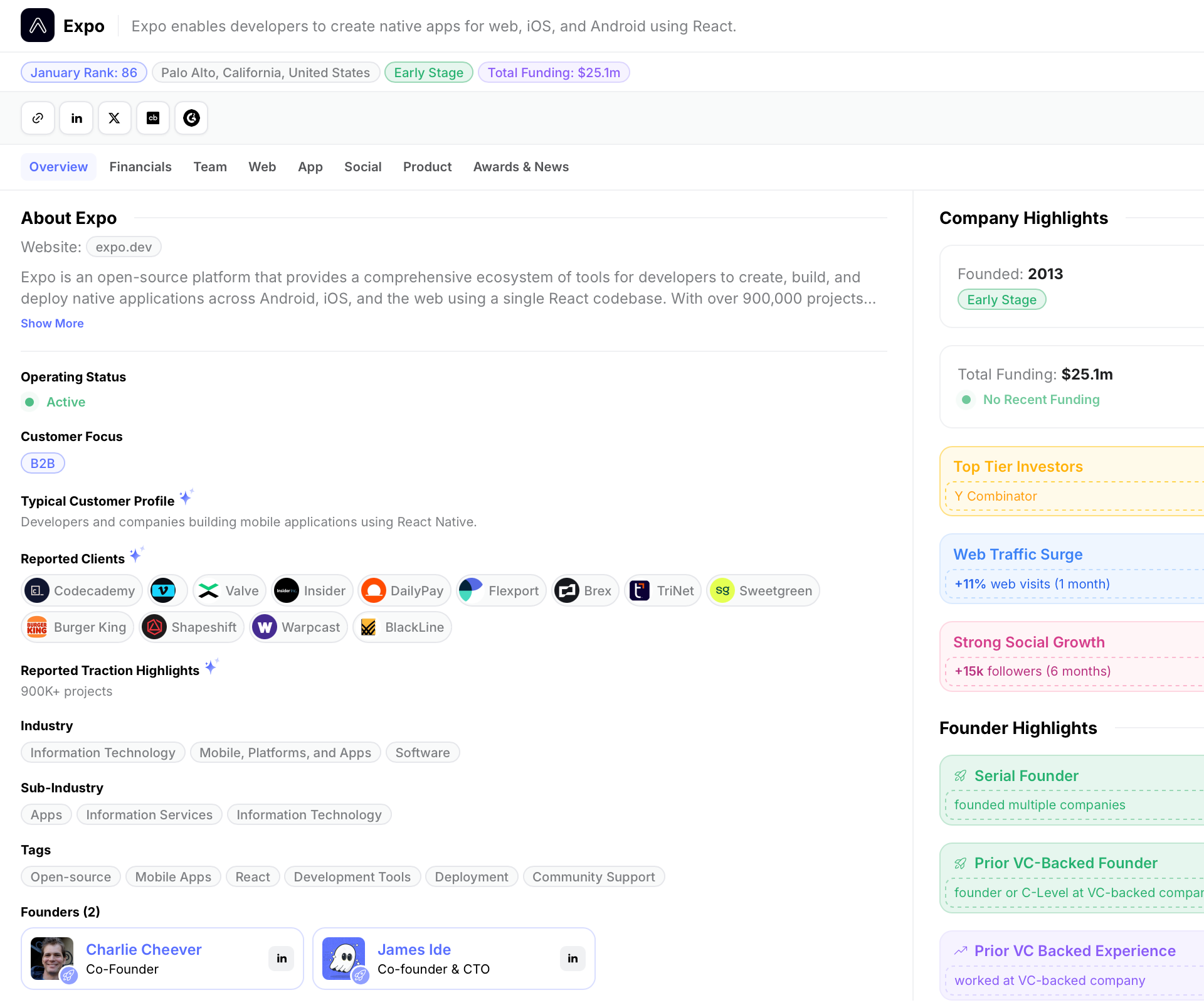Viewport: 1204px width, 1005px height.
Task: Select the Codecademy client chip
Action: point(82,591)
